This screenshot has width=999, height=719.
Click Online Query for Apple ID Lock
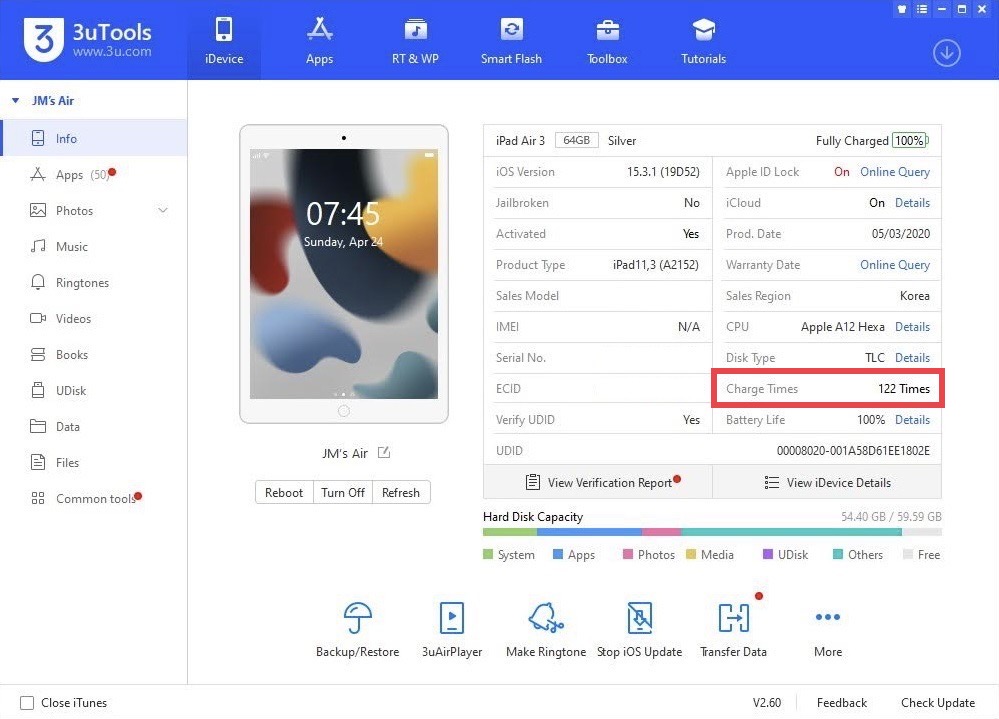click(x=895, y=172)
